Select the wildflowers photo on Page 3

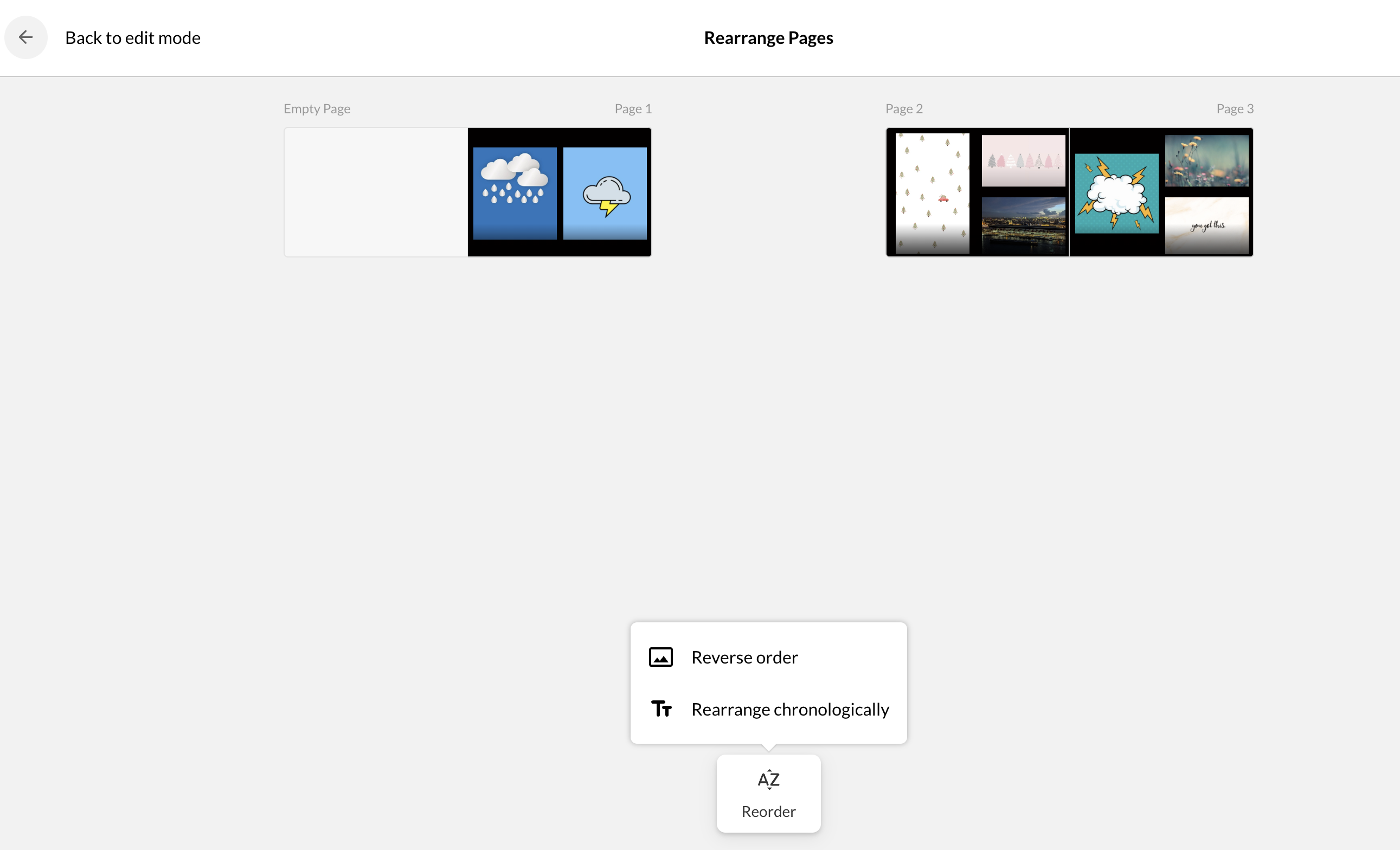click(1207, 161)
